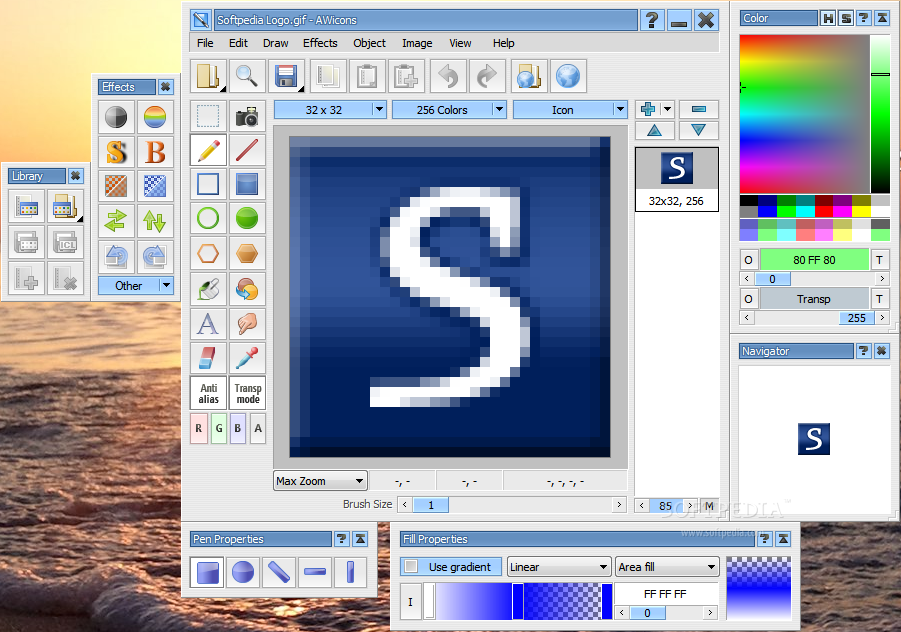
Task: Click the remove image minus button
Action: pyautogui.click(x=699, y=109)
